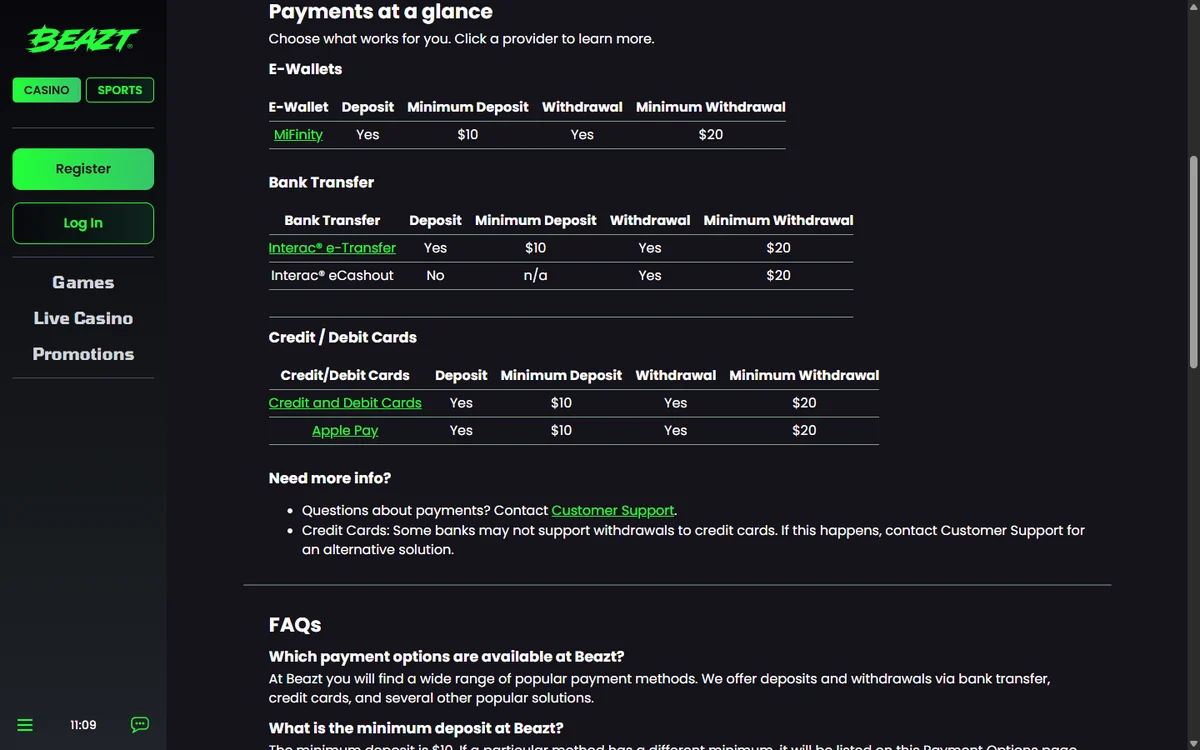The width and height of the screenshot is (1200, 750).
Task: Click the Credit / Debit Cards section heading
Action: 343,337
